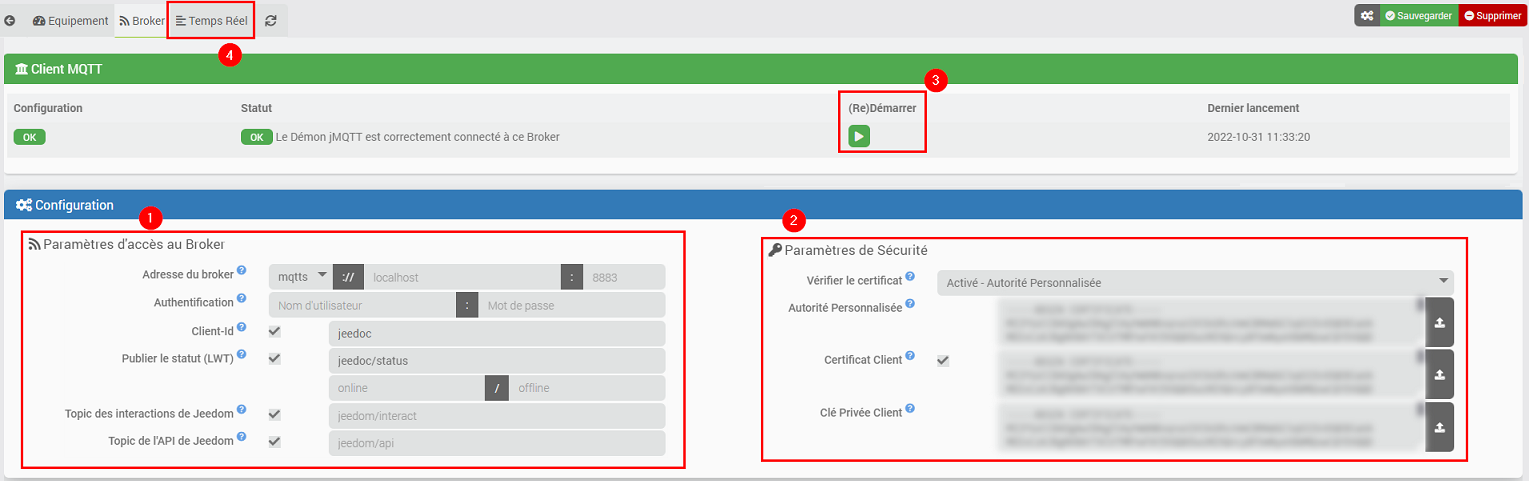The height and width of the screenshot is (481, 1529).
Task: Toggle Topic des interactions de Jeedom checkbox
Action: [x=274, y=414]
